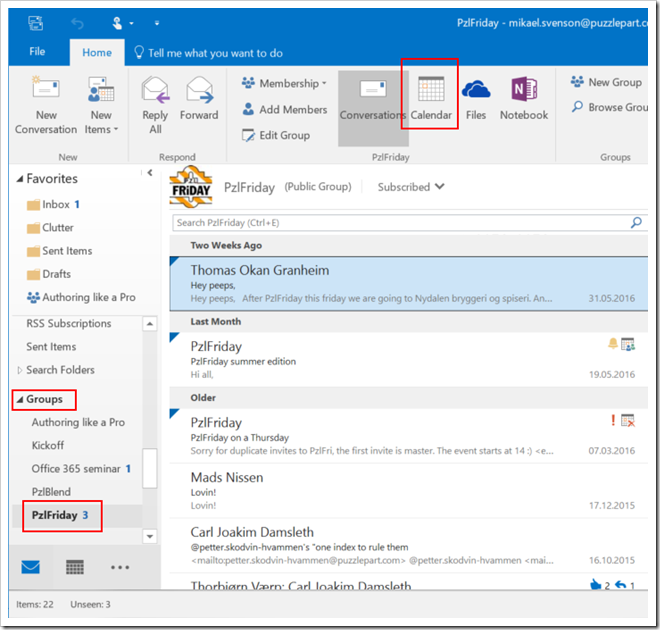Open PzlFriday summer edition message
Screen dimensions: 660x630
[x=408, y=360]
